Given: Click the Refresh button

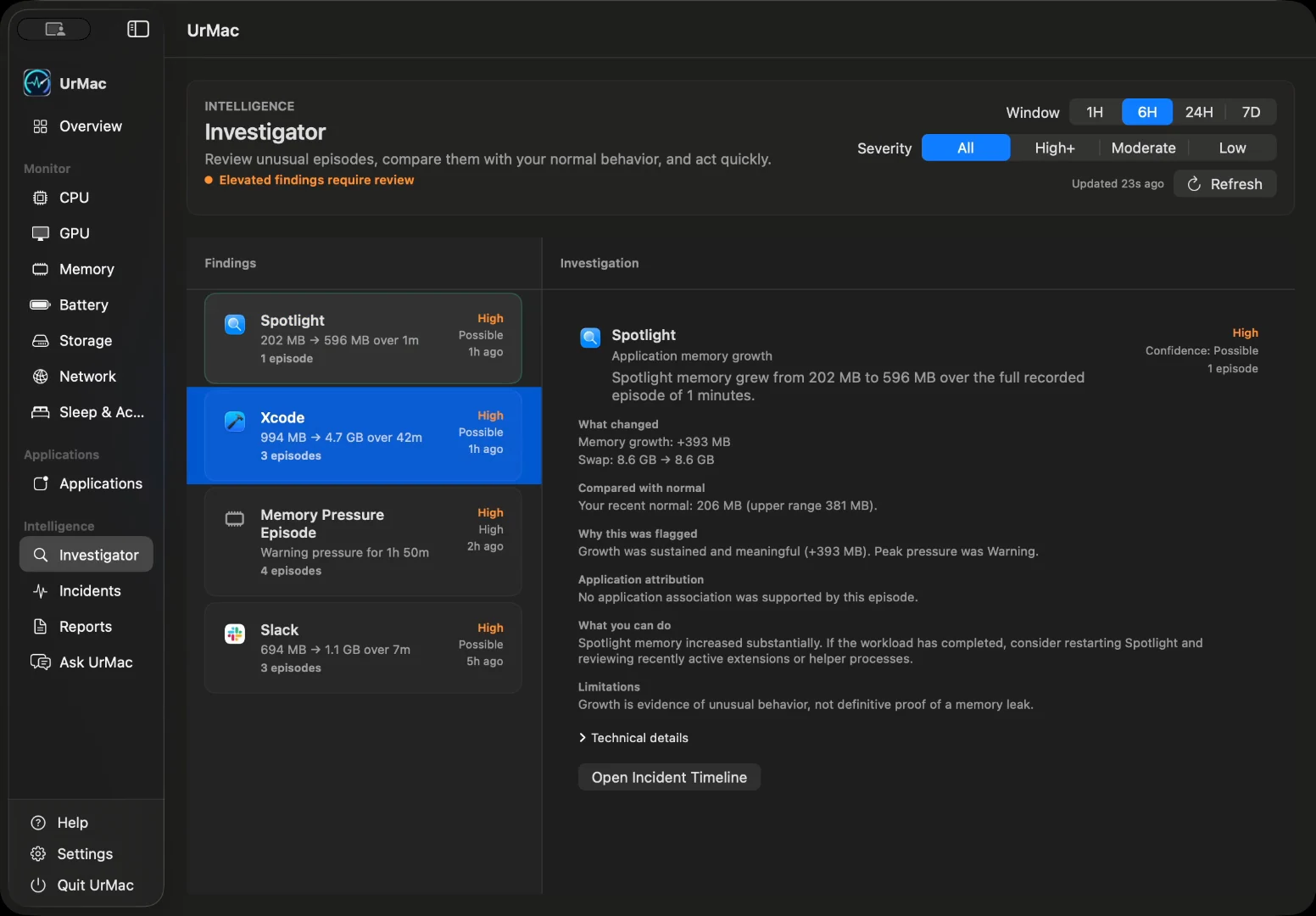Looking at the screenshot, I should [x=1224, y=184].
